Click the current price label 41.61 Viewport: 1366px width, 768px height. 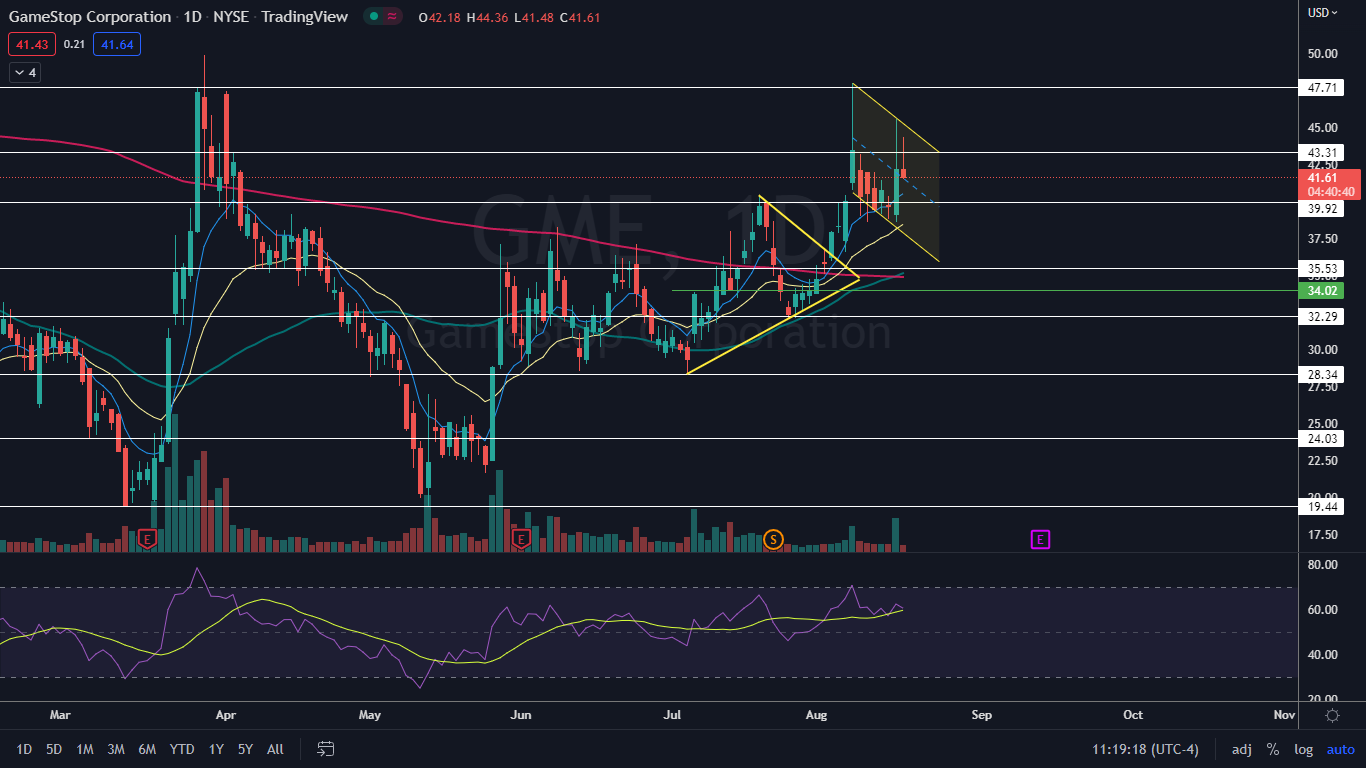pyautogui.click(x=1323, y=177)
